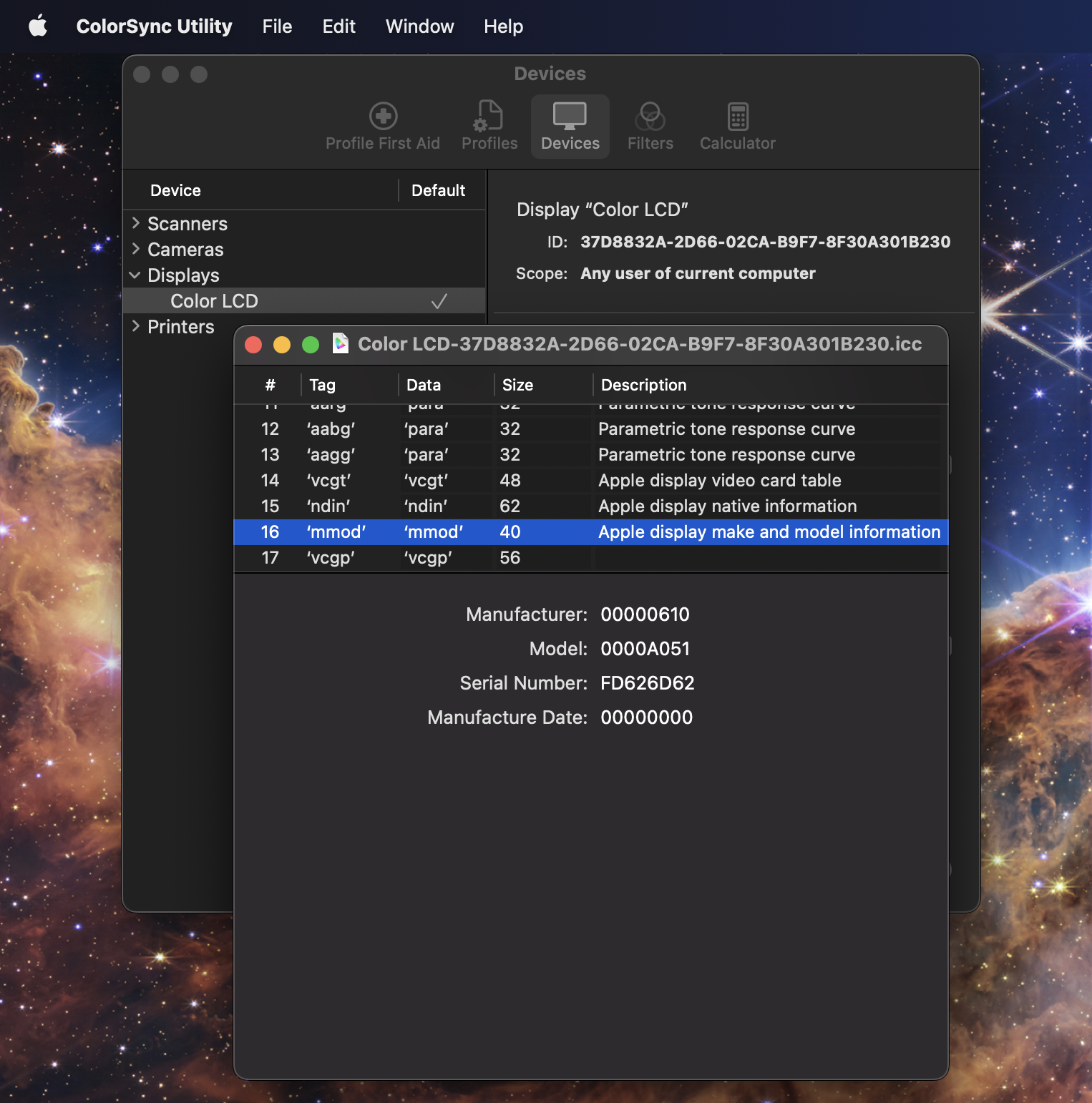Viewport: 1092px width, 1103px height.
Task: Click size value 62 in ndin row
Action: coord(510,506)
